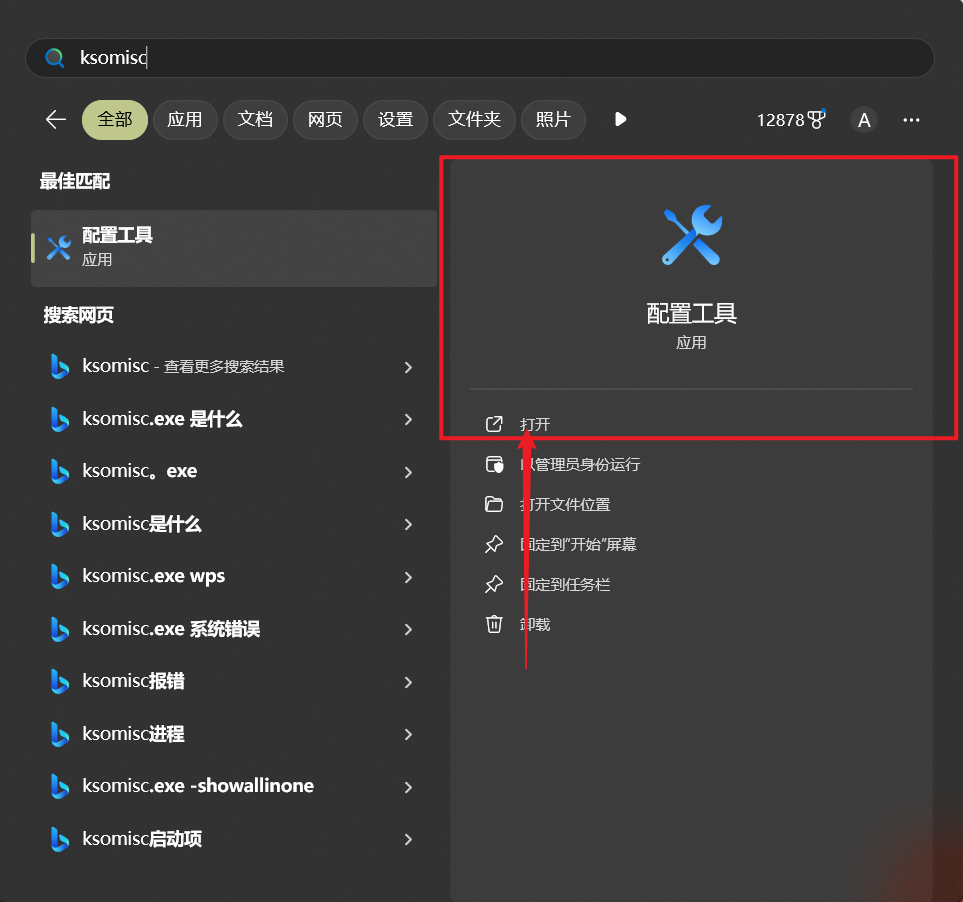Select the 配置工具 best match result
This screenshot has width=963, height=902.
click(x=234, y=248)
